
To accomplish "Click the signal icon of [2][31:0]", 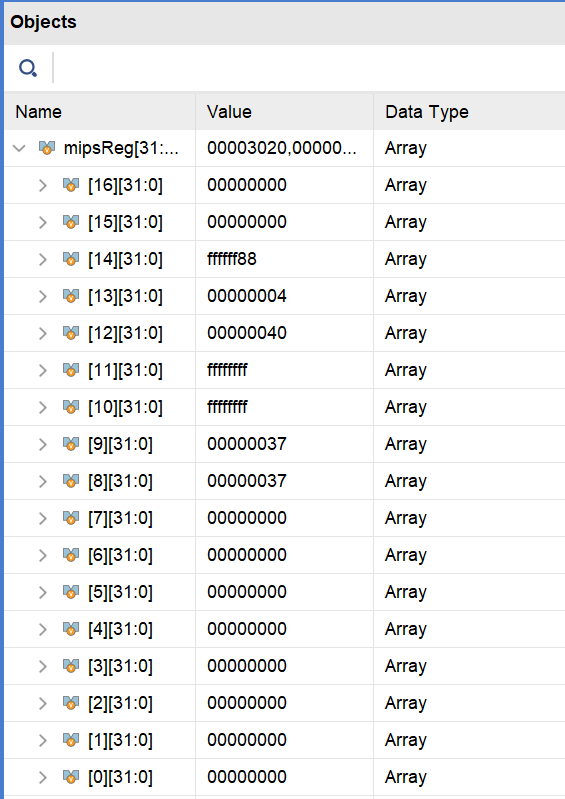I will click(71, 703).
